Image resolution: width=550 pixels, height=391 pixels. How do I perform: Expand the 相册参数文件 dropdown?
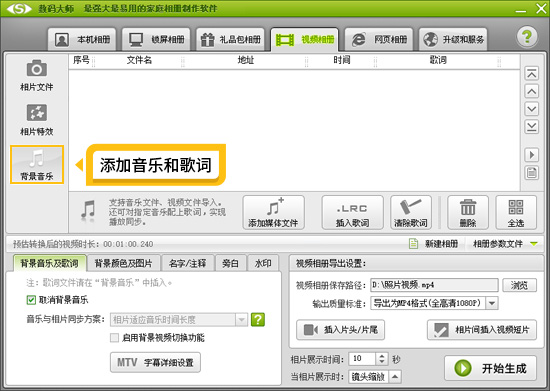pyautogui.click(x=505, y=244)
